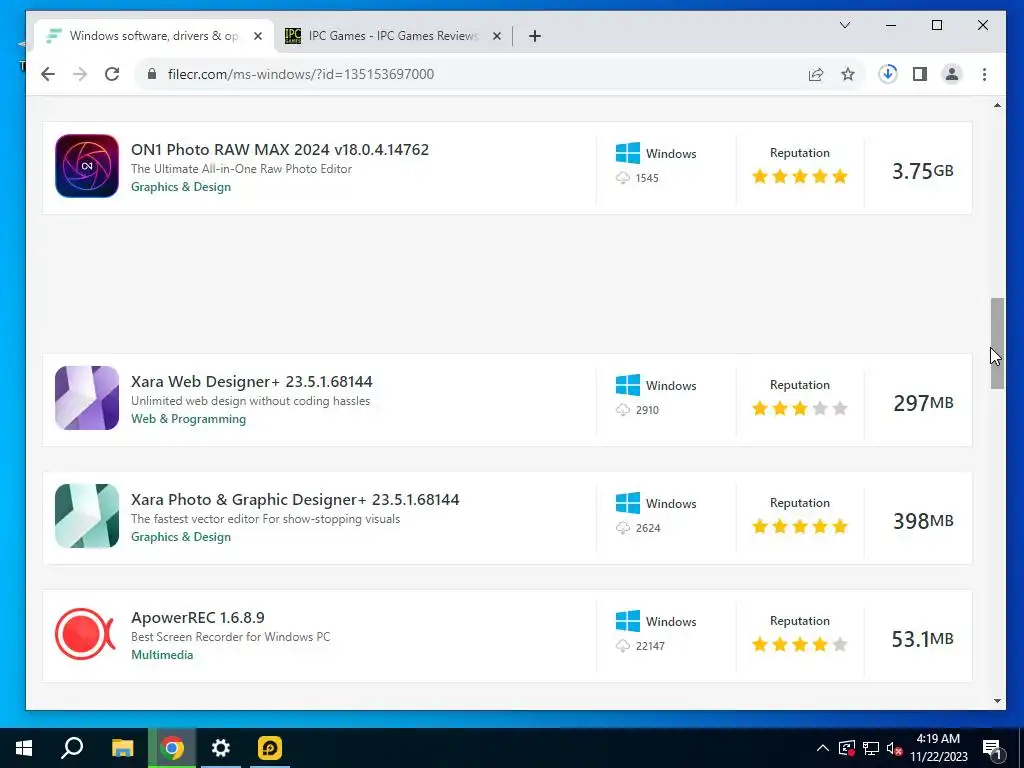Open the Web & Programming category link

(188, 419)
